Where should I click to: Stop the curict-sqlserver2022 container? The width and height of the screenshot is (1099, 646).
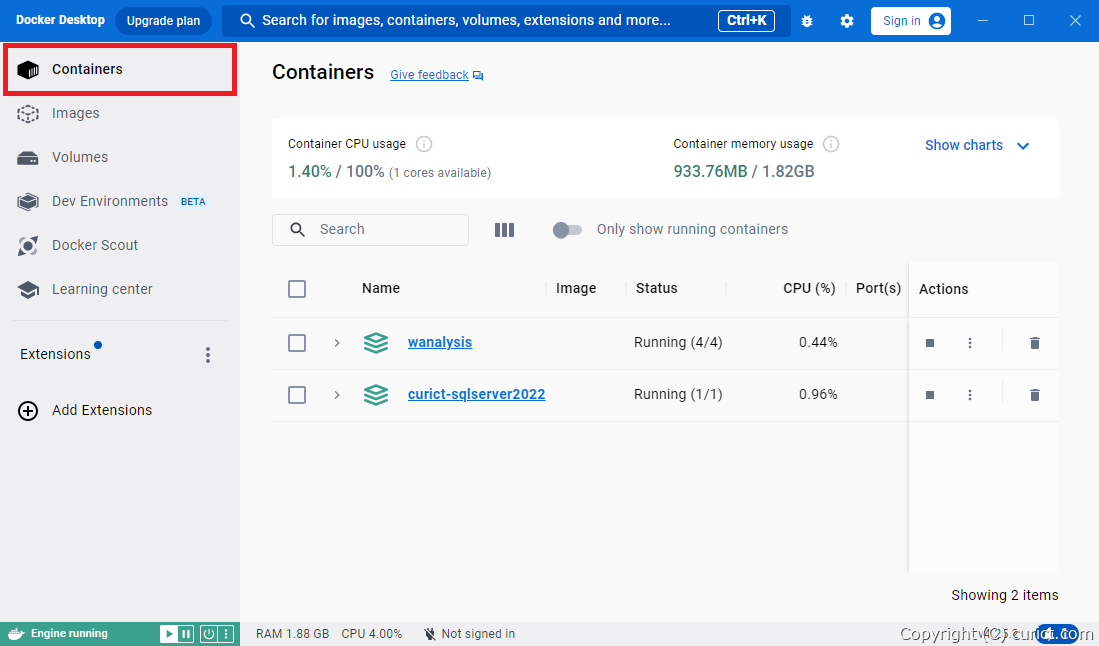coord(930,395)
